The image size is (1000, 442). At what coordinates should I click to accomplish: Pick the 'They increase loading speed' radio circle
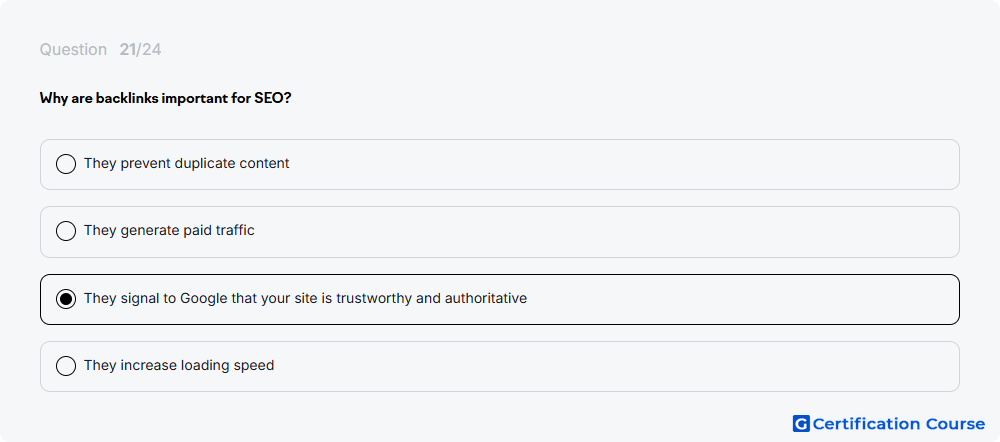[x=66, y=366]
